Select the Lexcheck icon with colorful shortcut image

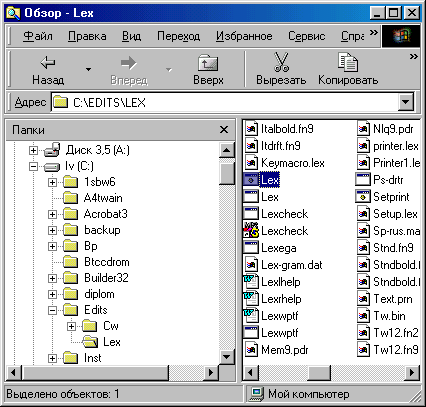[x=251, y=231]
